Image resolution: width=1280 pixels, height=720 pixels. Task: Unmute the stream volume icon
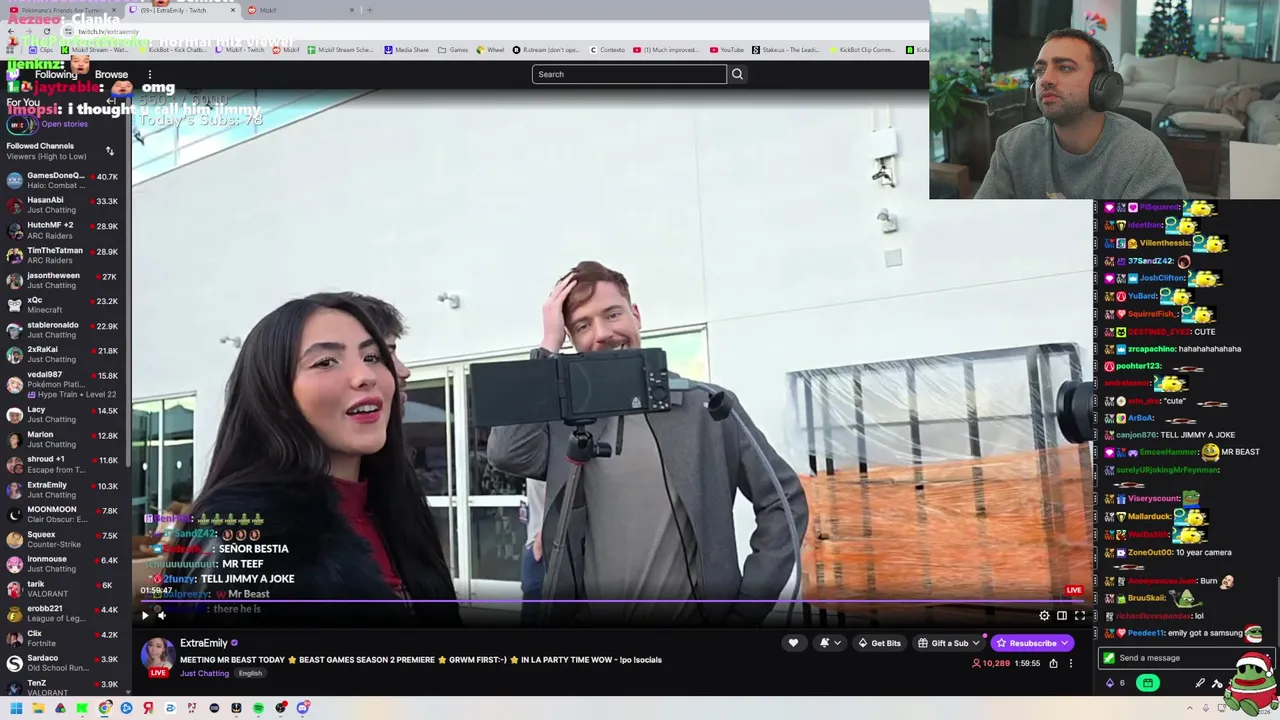click(162, 616)
